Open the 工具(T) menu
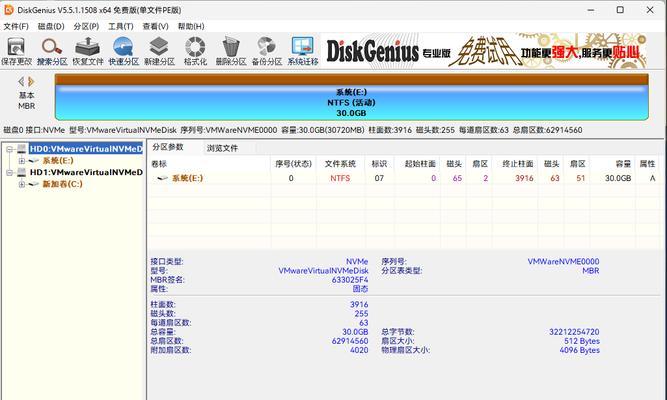 tap(121, 26)
